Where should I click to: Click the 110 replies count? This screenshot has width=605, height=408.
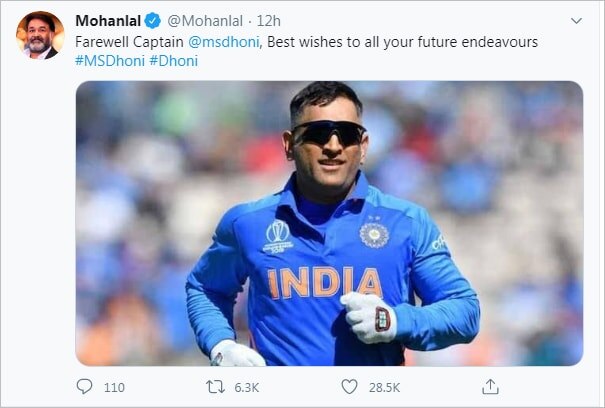[x=114, y=388]
